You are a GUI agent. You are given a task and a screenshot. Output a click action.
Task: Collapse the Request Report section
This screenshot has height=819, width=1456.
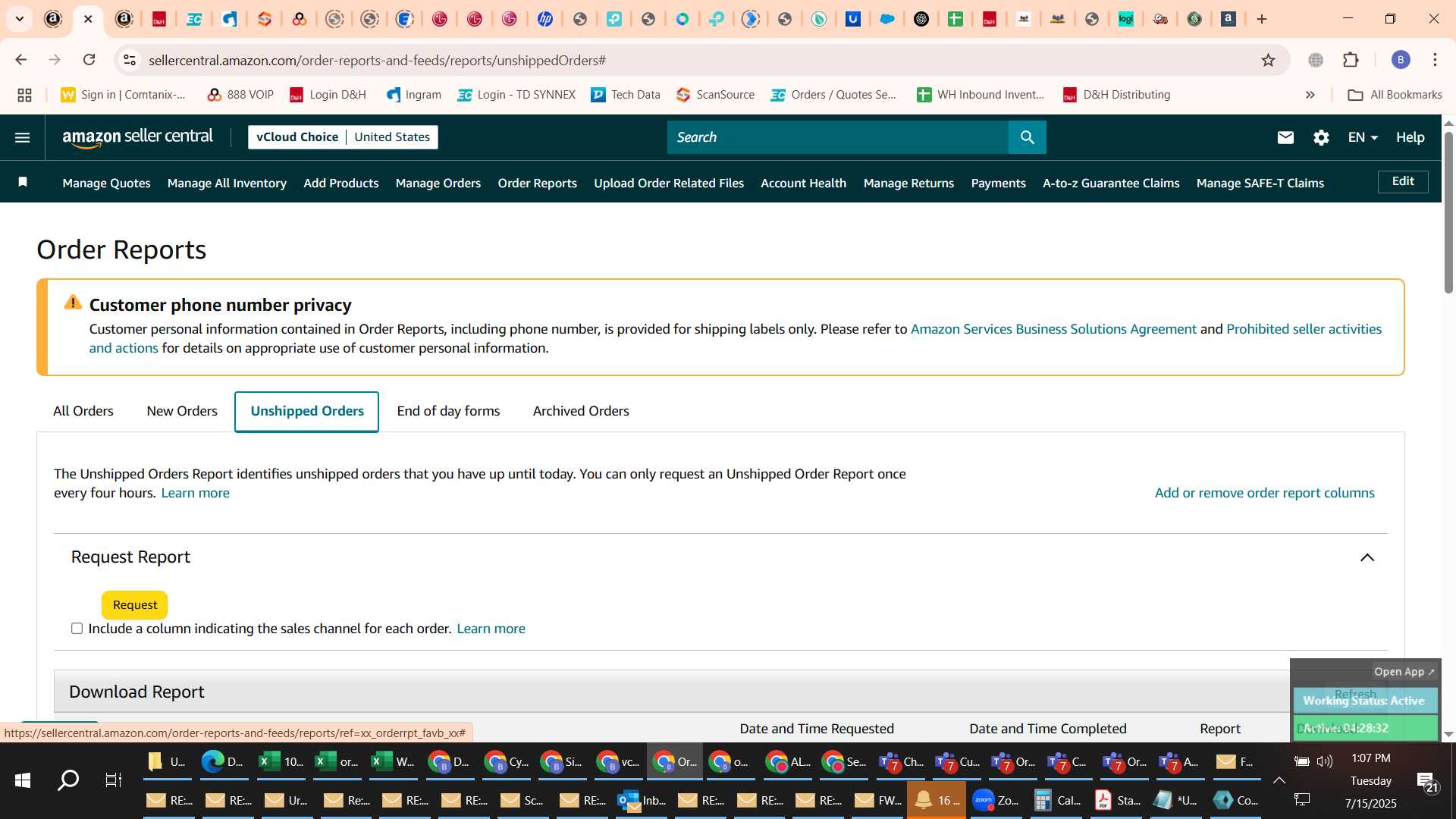(x=1367, y=557)
